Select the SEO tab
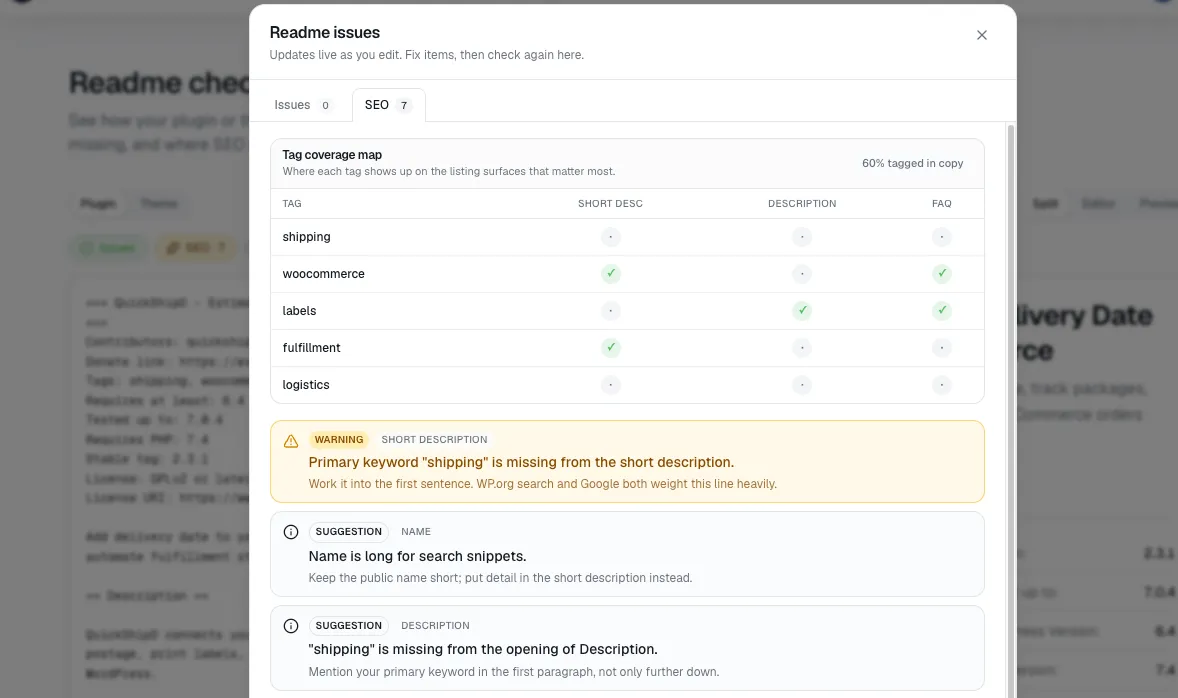The image size is (1178, 698). [388, 105]
